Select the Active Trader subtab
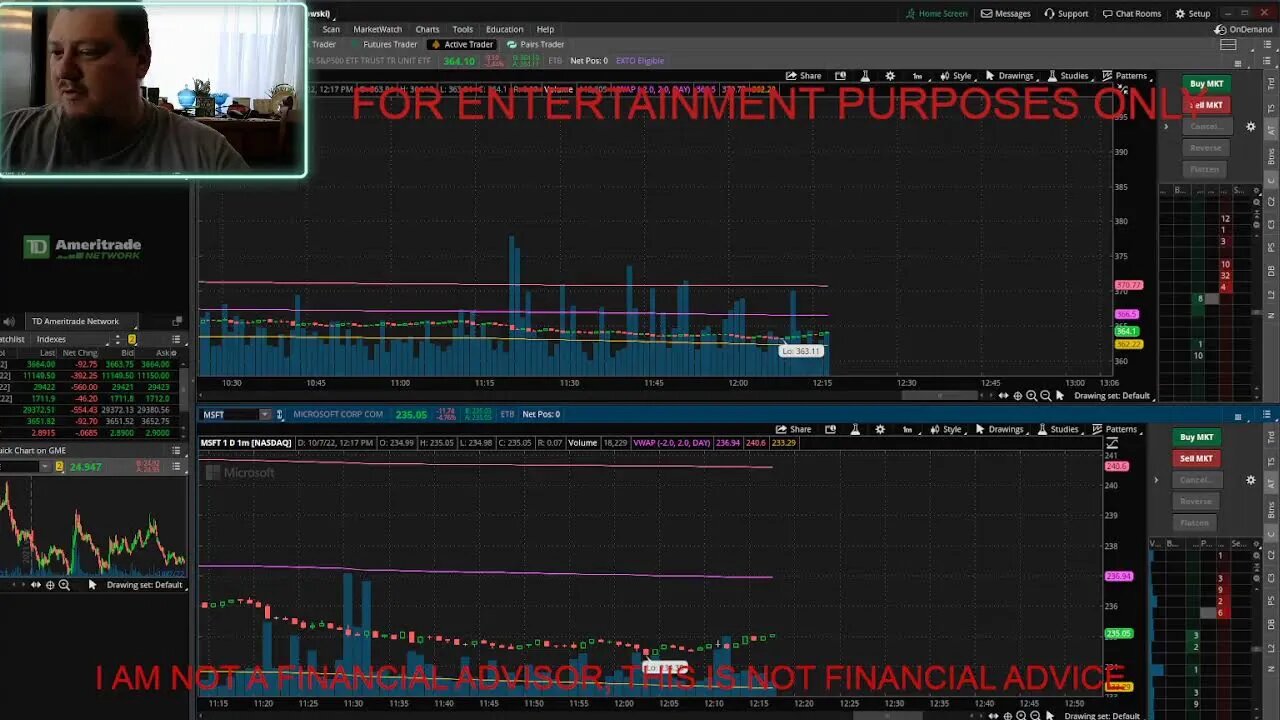 (x=462, y=45)
